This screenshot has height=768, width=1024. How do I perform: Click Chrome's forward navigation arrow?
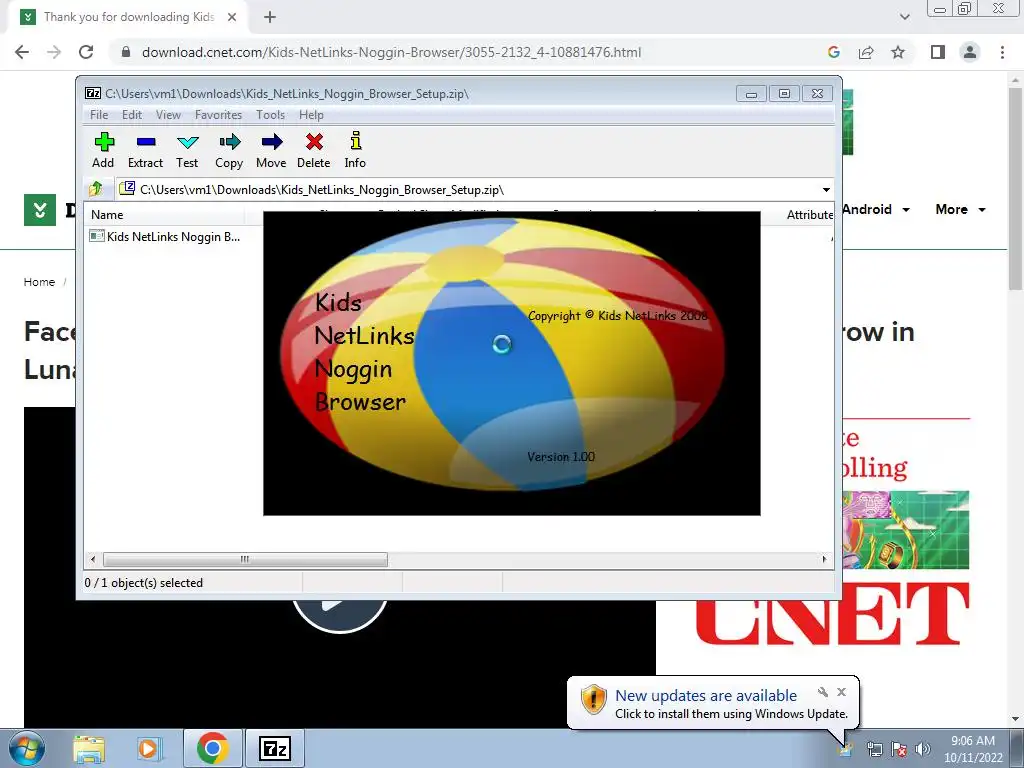coord(54,52)
